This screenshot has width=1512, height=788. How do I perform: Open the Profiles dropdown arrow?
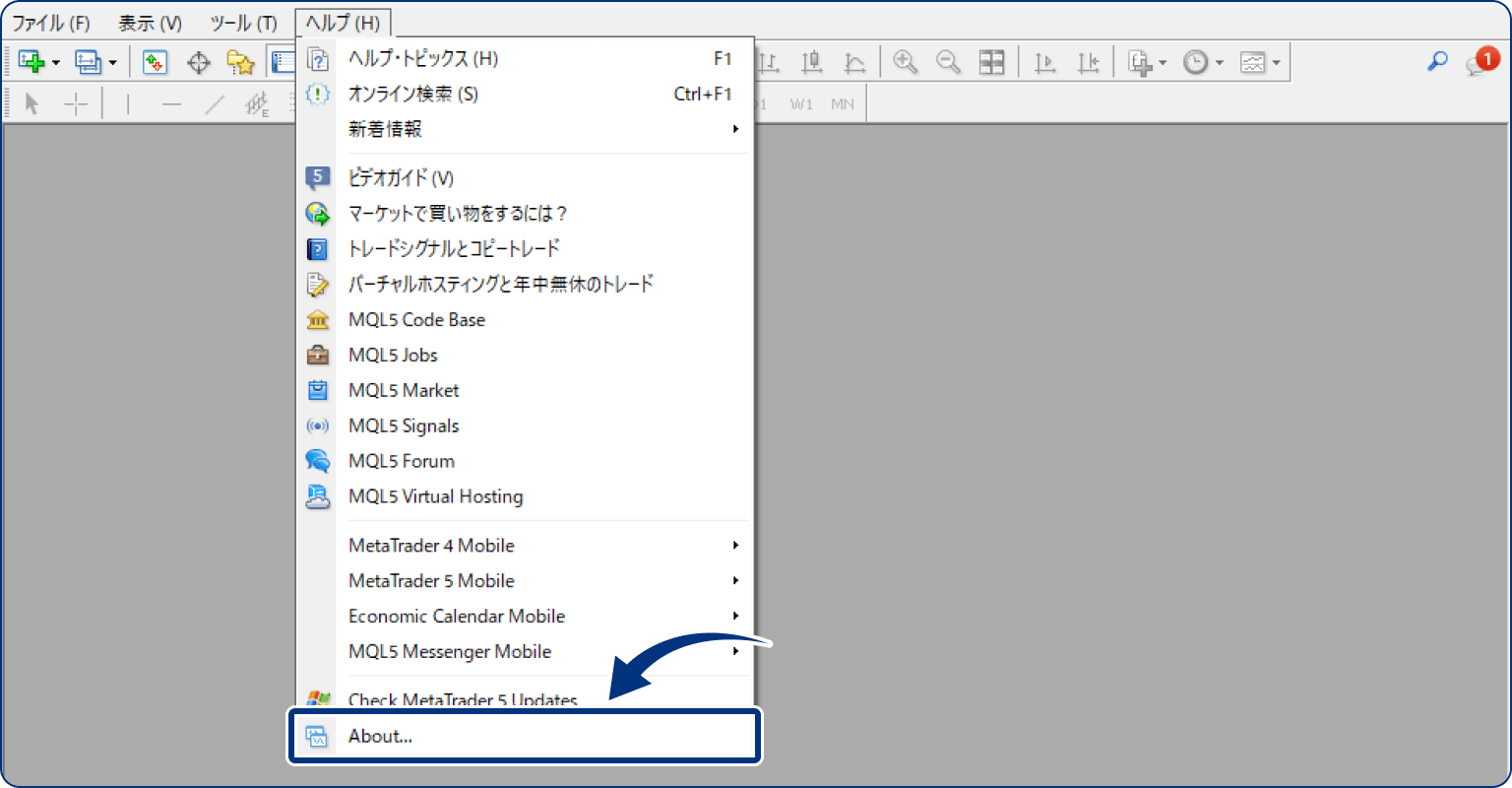coord(113,63)
